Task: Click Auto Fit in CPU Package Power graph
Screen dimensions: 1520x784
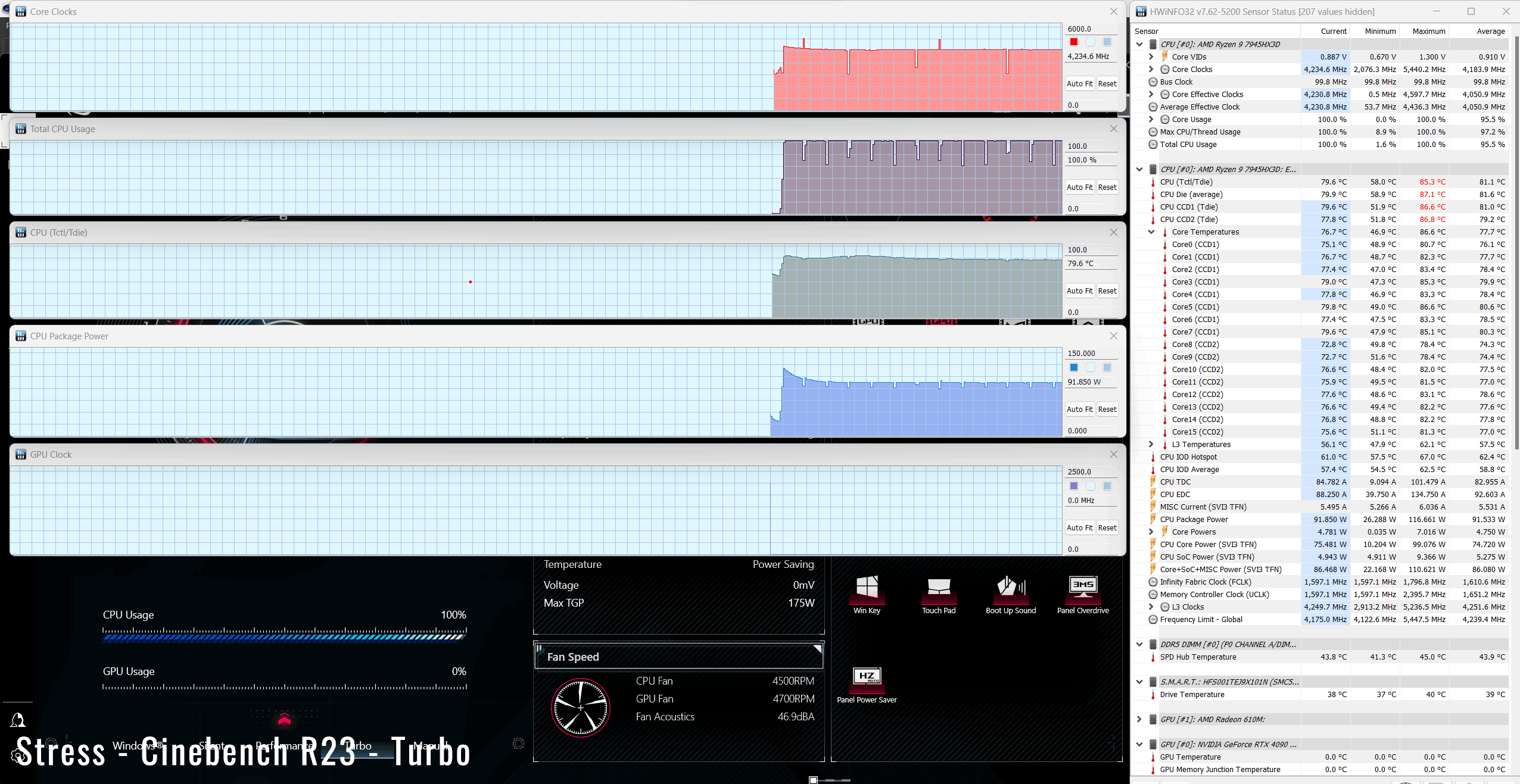Action: click(x=1079, y=409)
